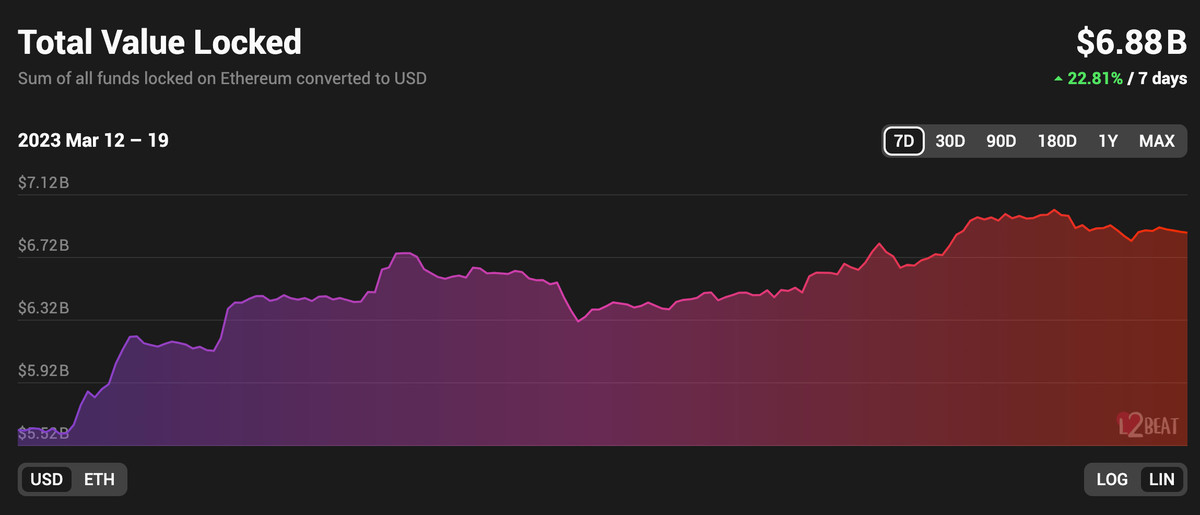Viewport: 1200px width, 515px height.
Task: Select the MAX time range
Action: pos(1156,141)
